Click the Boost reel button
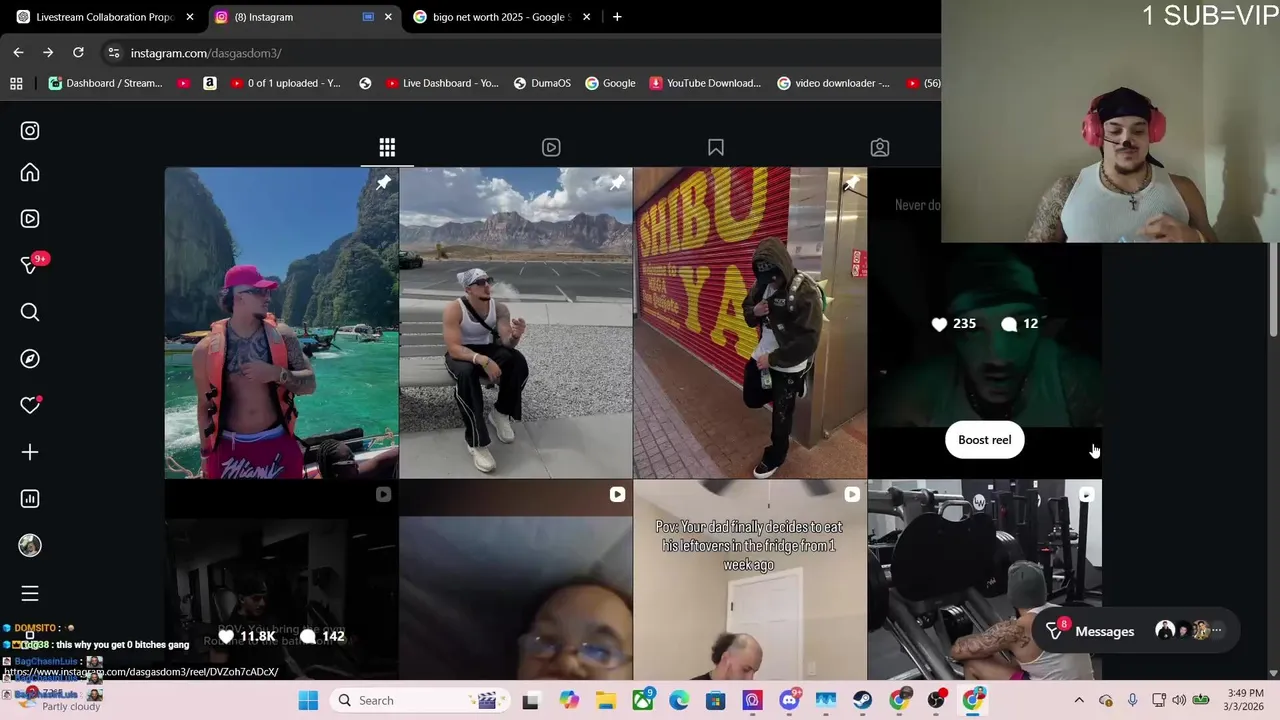The image size is (1280, 720). (985, 440)
